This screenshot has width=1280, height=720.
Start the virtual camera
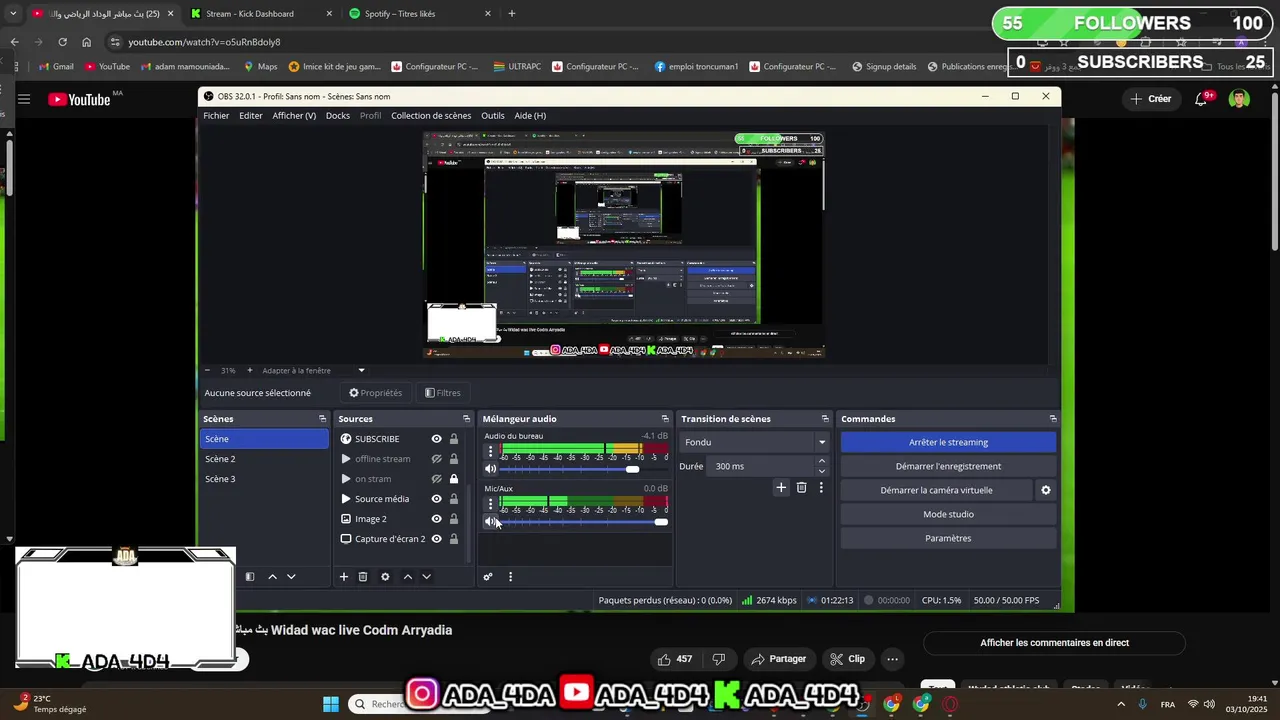pos(936,490)
